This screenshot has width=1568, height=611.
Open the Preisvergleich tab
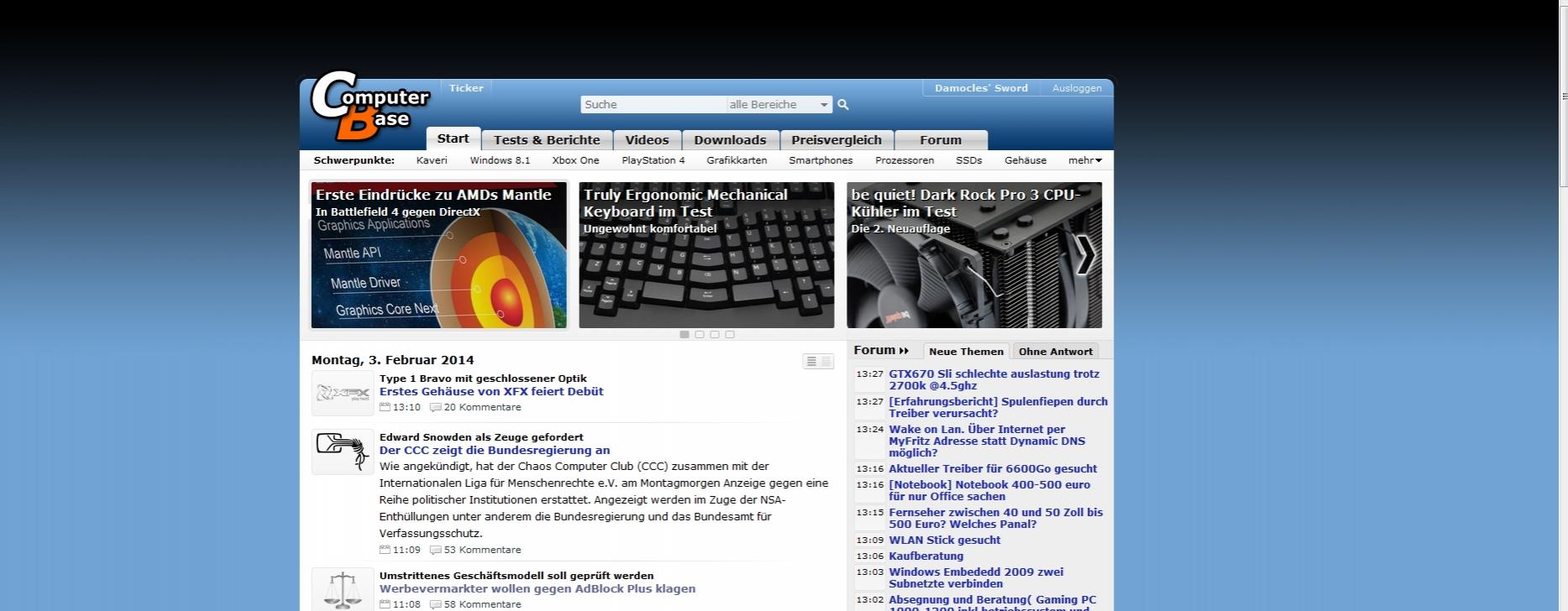click(836, 140)
